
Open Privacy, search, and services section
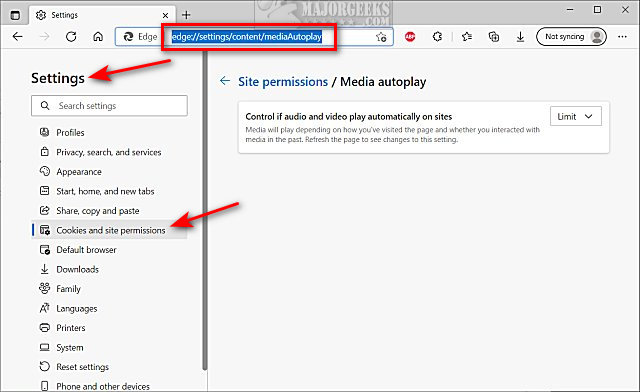109,152
